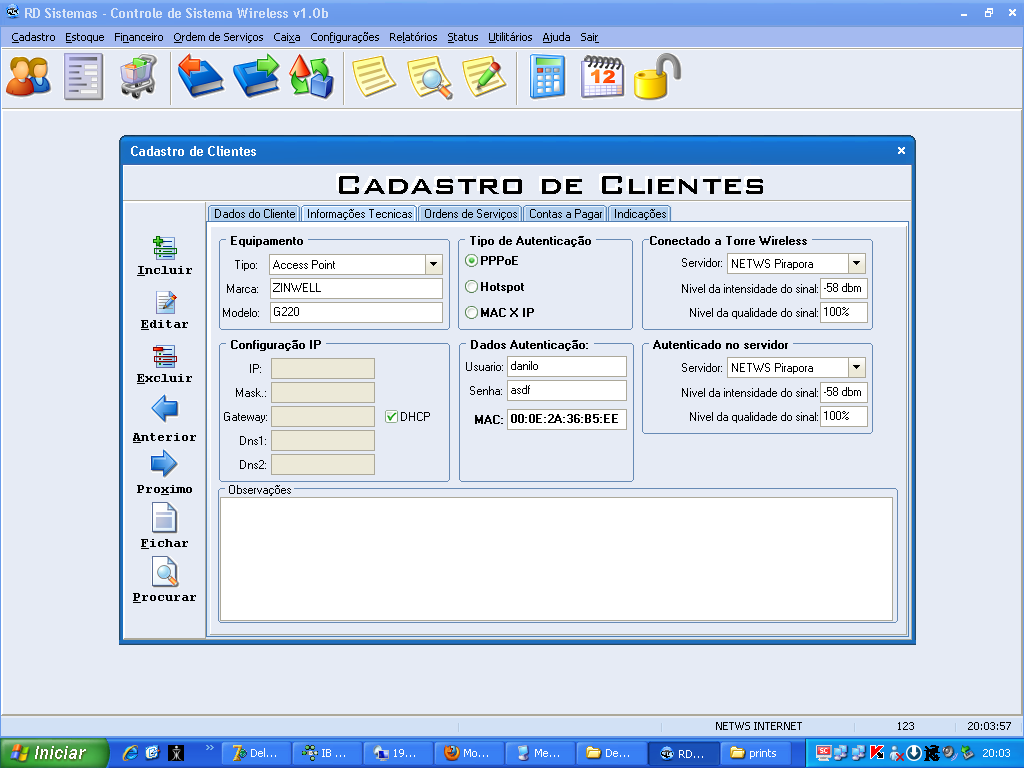Click into the Observações text area
This screenshot has height=768, width=1024.
555,558
